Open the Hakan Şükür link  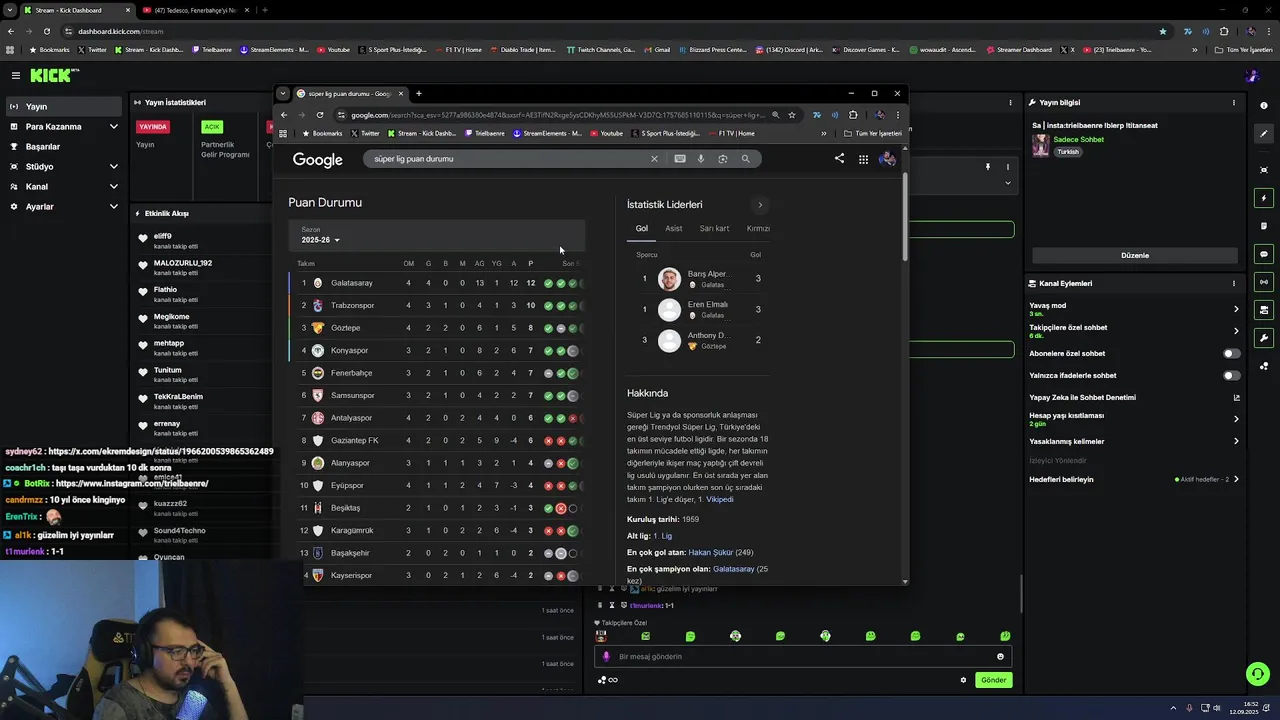(x=711, y=553)
